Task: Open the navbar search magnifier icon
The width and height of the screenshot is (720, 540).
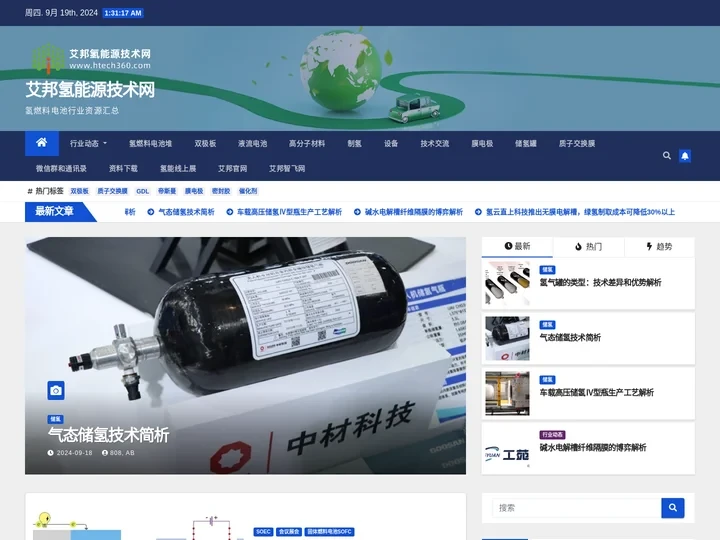Action: tap(667, 156)
